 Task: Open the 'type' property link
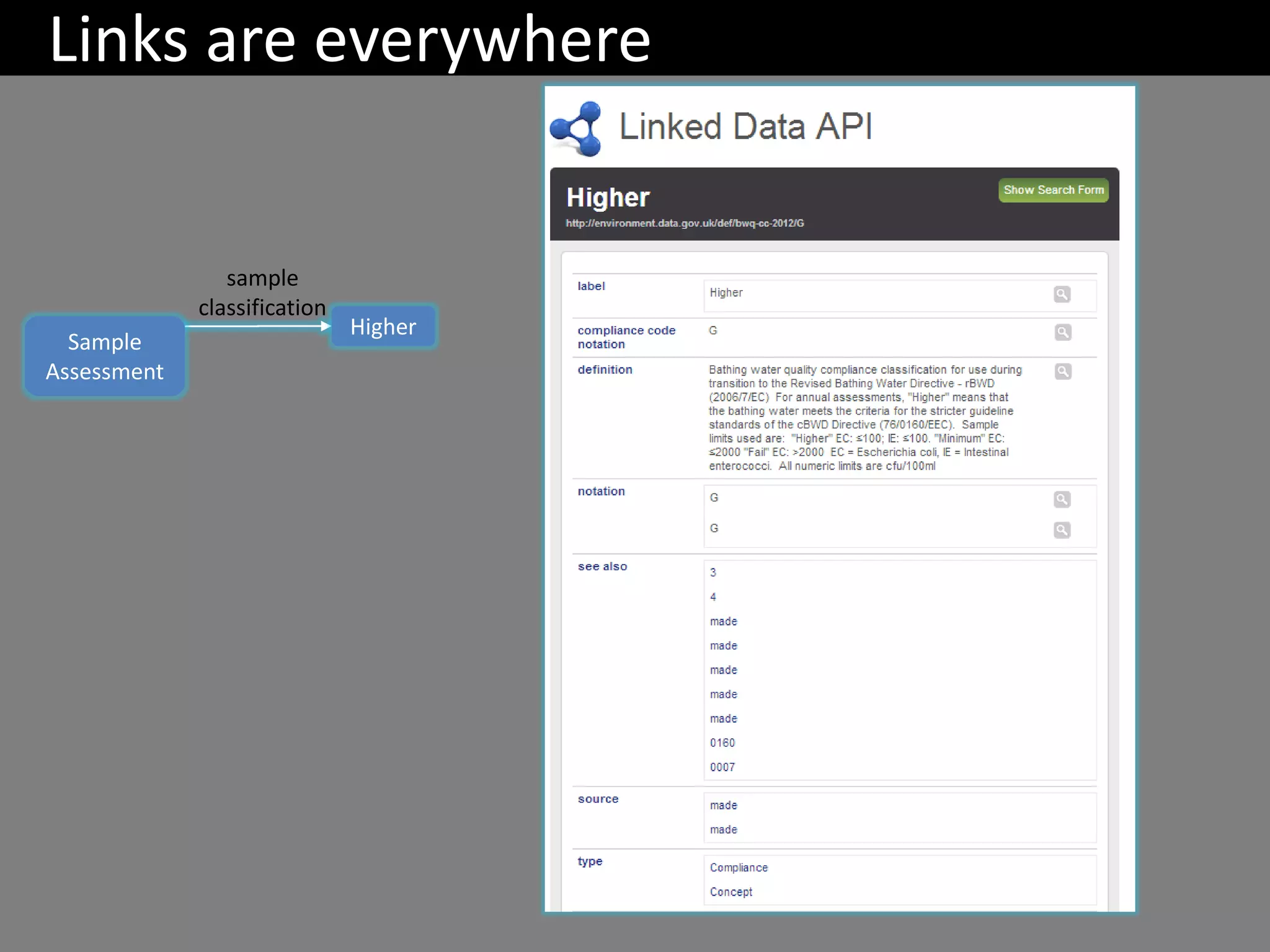590,862
